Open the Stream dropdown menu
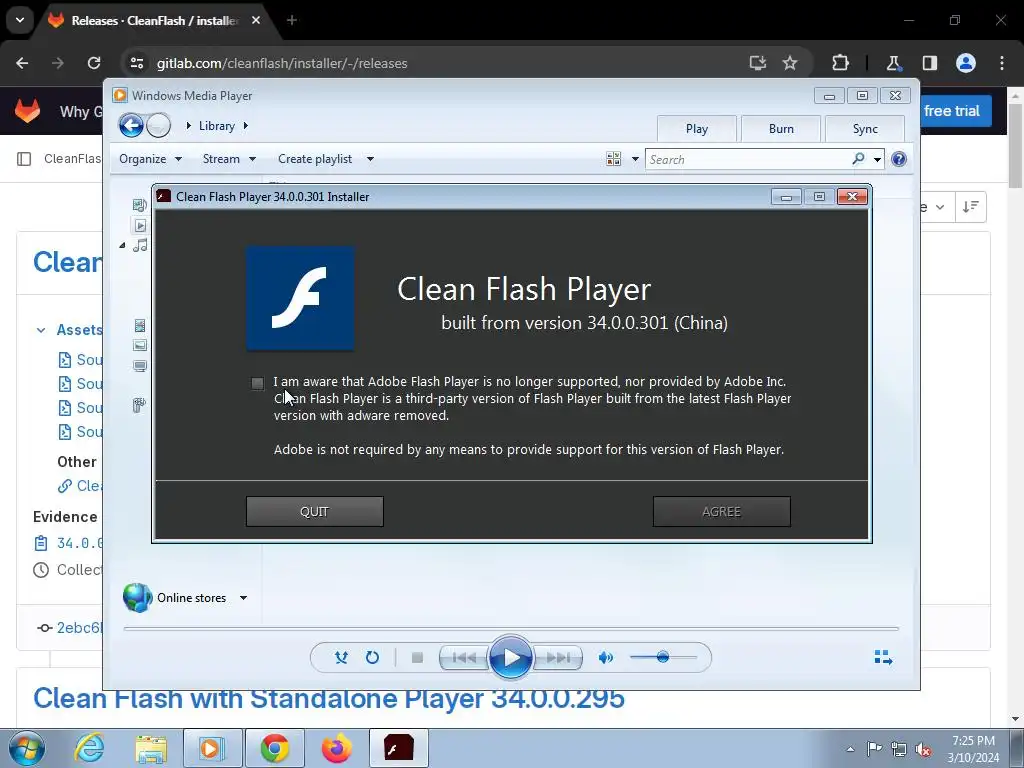The image size is (1024, 768). point(229,159)
